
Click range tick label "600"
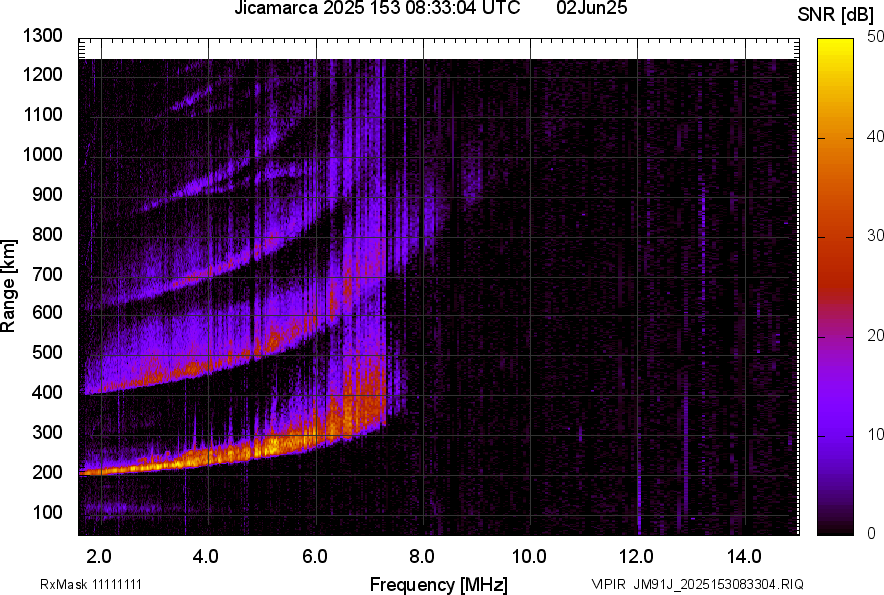tap(47, 312)
